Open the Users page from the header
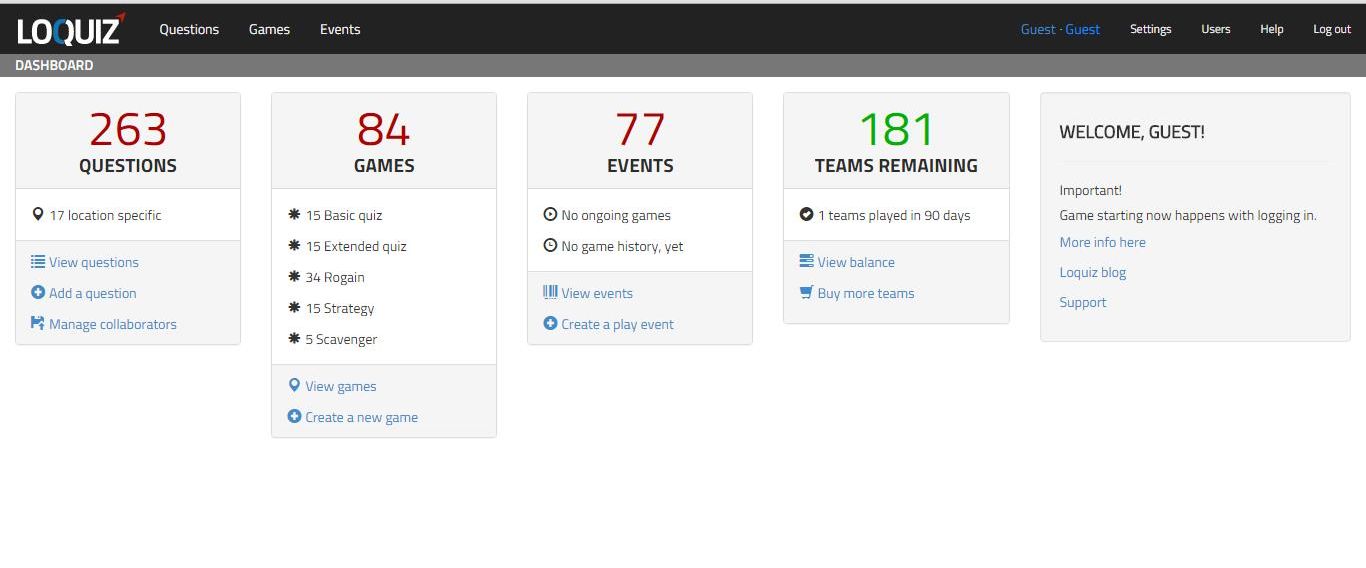1366x568 pixels. [1215, 29]
